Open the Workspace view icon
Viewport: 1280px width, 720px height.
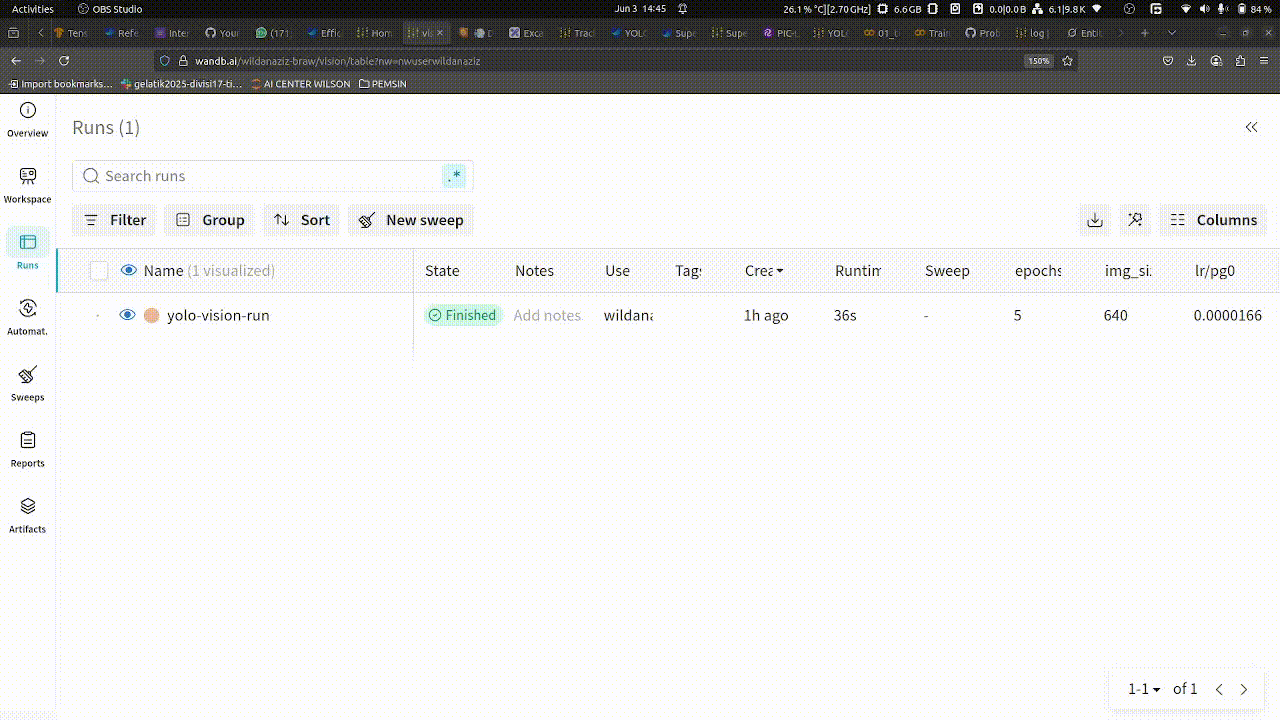pyautogui.click(x=27, y=177)
